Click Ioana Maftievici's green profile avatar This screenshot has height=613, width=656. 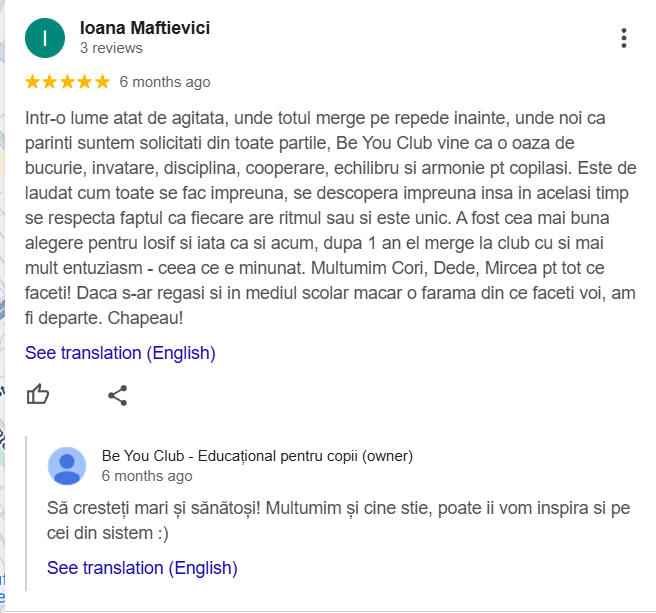coord(45,38)
